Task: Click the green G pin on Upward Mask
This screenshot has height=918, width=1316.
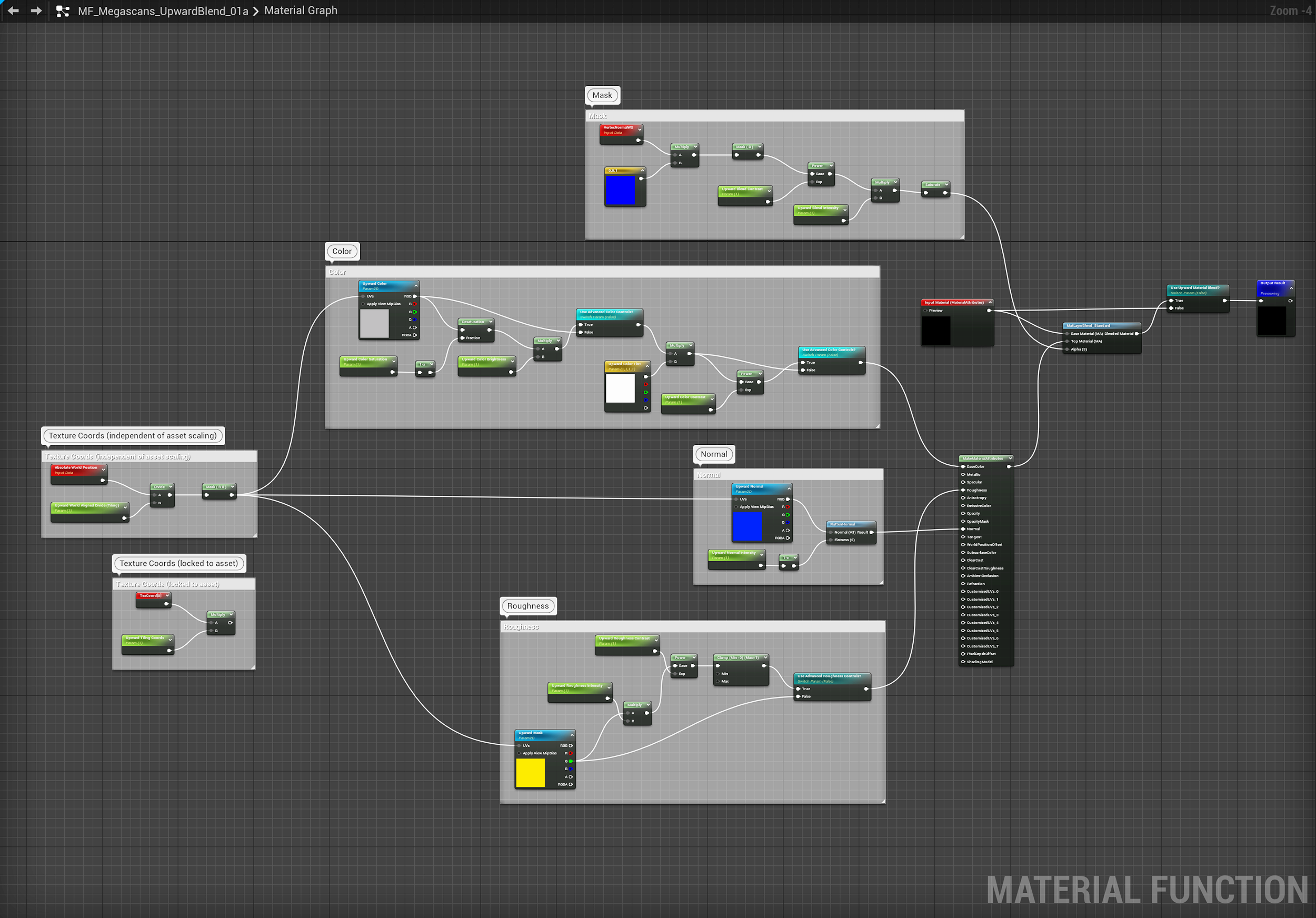Action: tap(570, 761)
